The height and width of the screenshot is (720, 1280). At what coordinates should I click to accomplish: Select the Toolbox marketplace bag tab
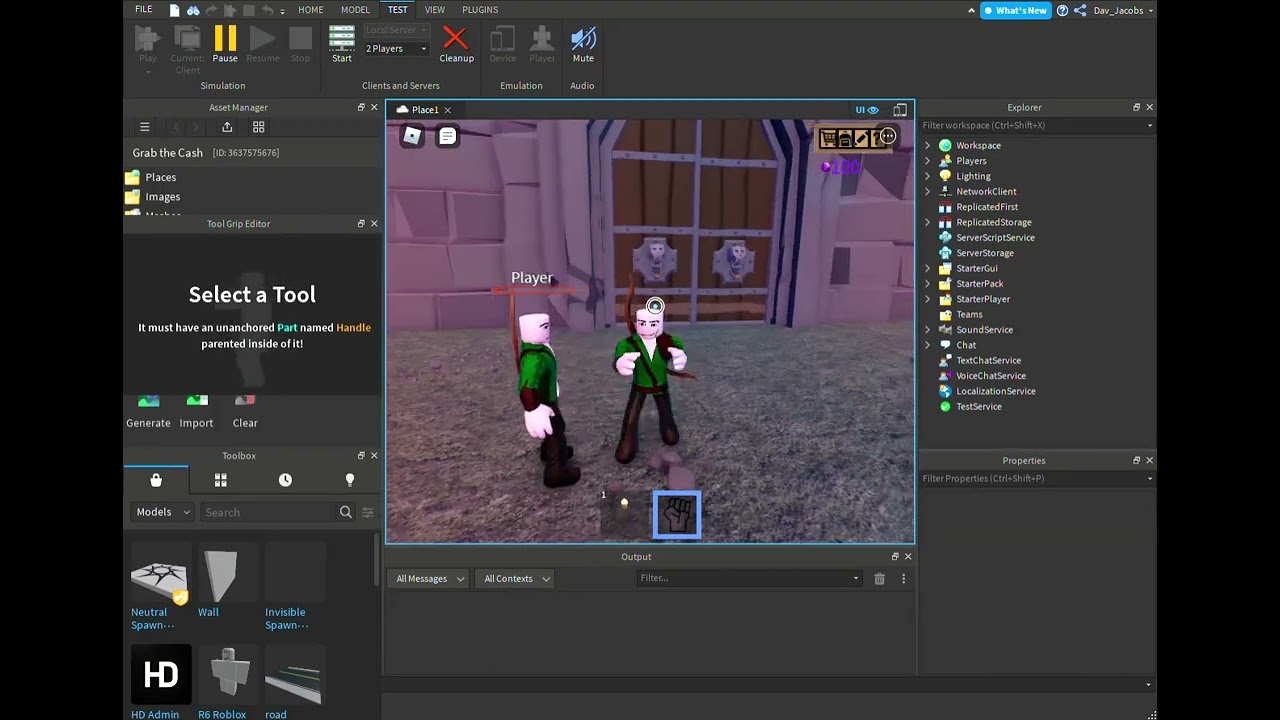[156, 480]
